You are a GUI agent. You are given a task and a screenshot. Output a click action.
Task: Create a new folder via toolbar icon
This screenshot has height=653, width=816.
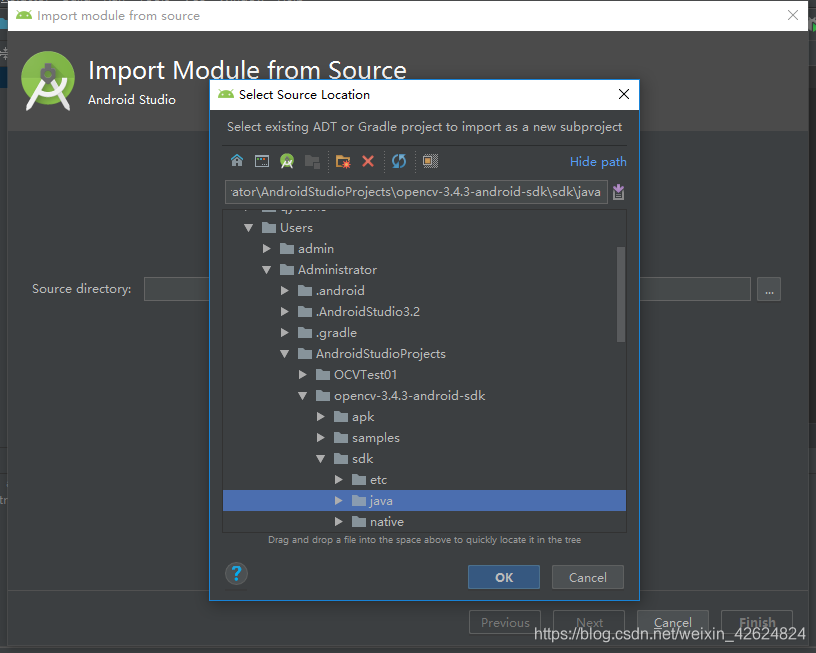343,161
